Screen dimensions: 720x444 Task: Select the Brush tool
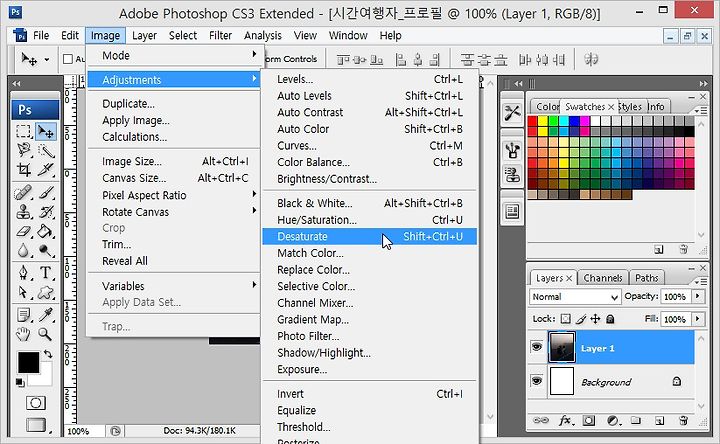[x=46, y=192]
